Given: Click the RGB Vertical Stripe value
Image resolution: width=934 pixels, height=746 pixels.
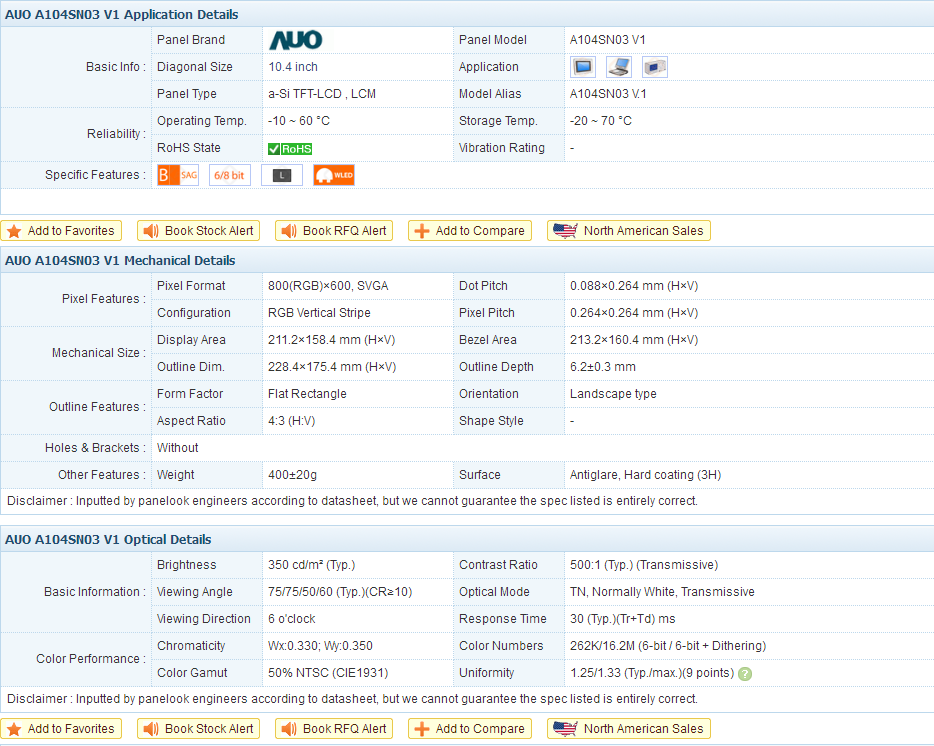Looking at the screenshot, I should [x=319, y=313].
